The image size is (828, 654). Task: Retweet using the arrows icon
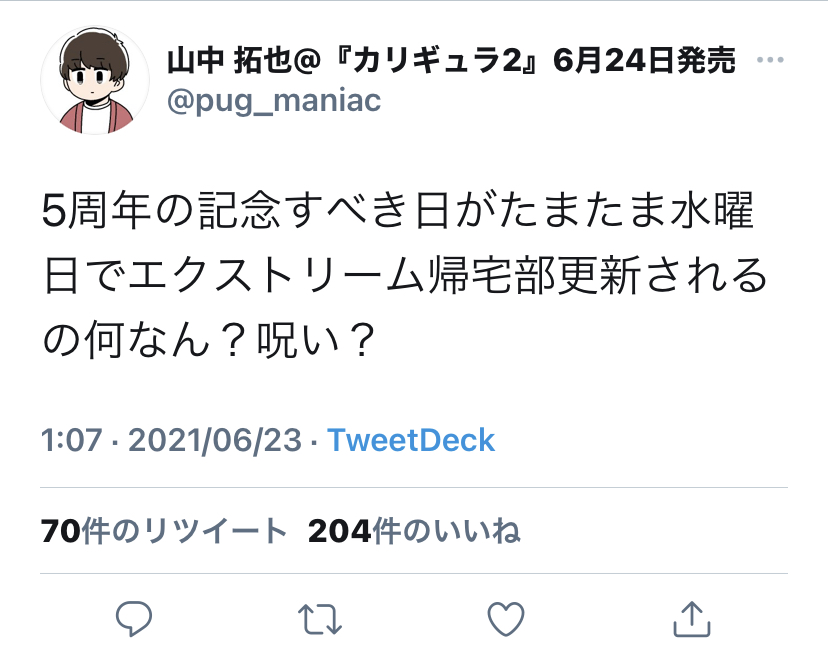click(x=320, y=619)
